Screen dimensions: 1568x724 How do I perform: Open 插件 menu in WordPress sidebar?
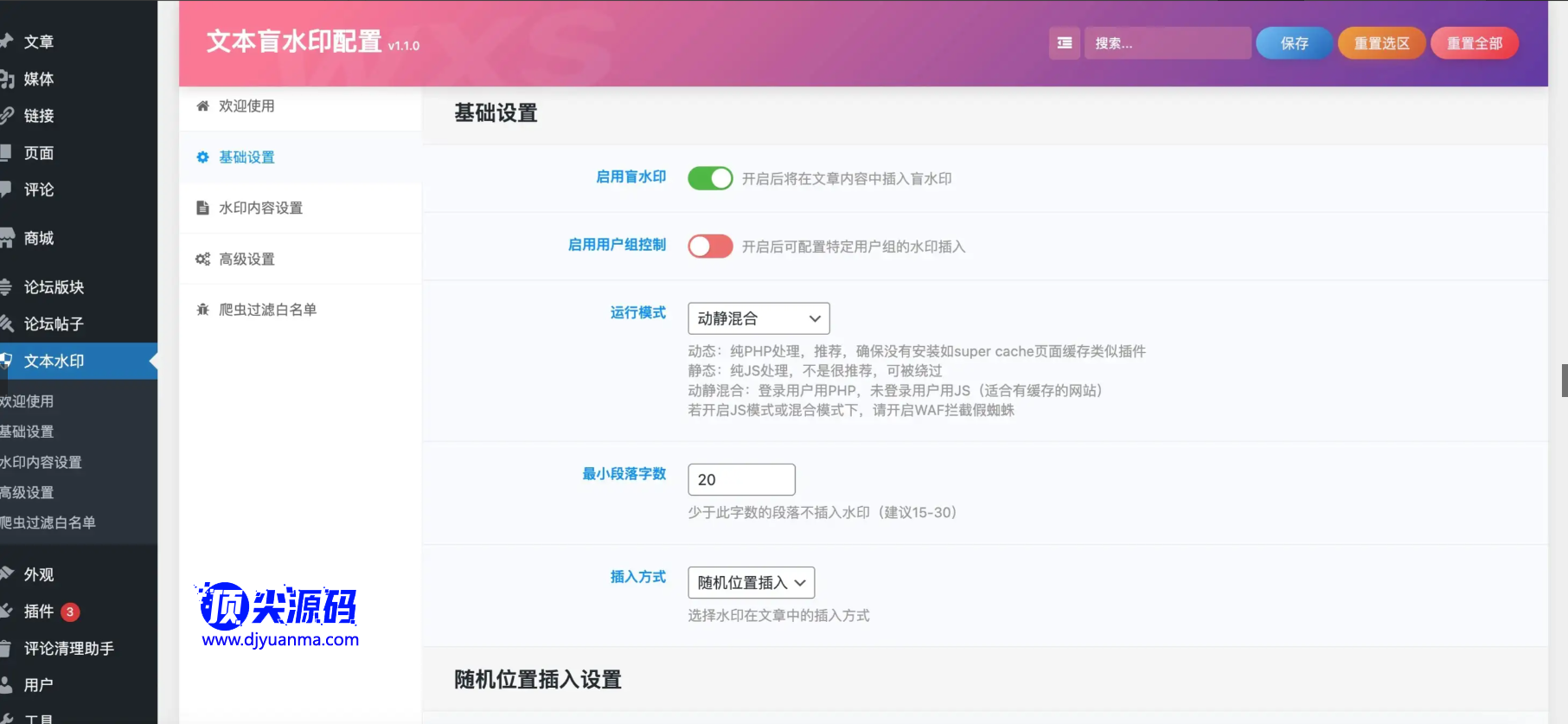[x=39, y=612]
